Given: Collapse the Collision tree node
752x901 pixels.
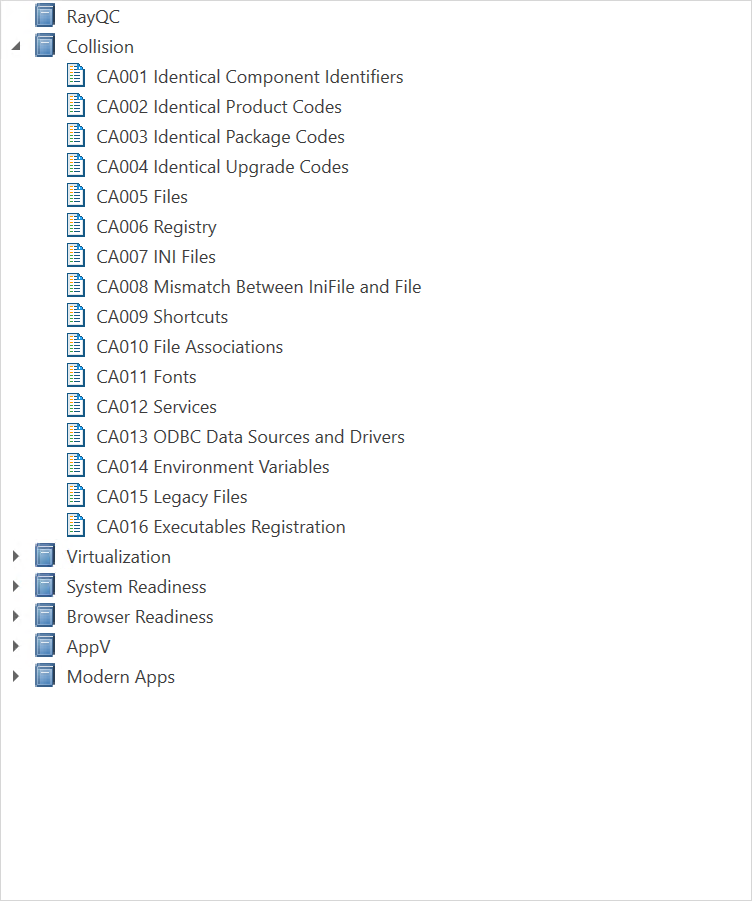Looking at the screenshot, I should coord(14,45).
